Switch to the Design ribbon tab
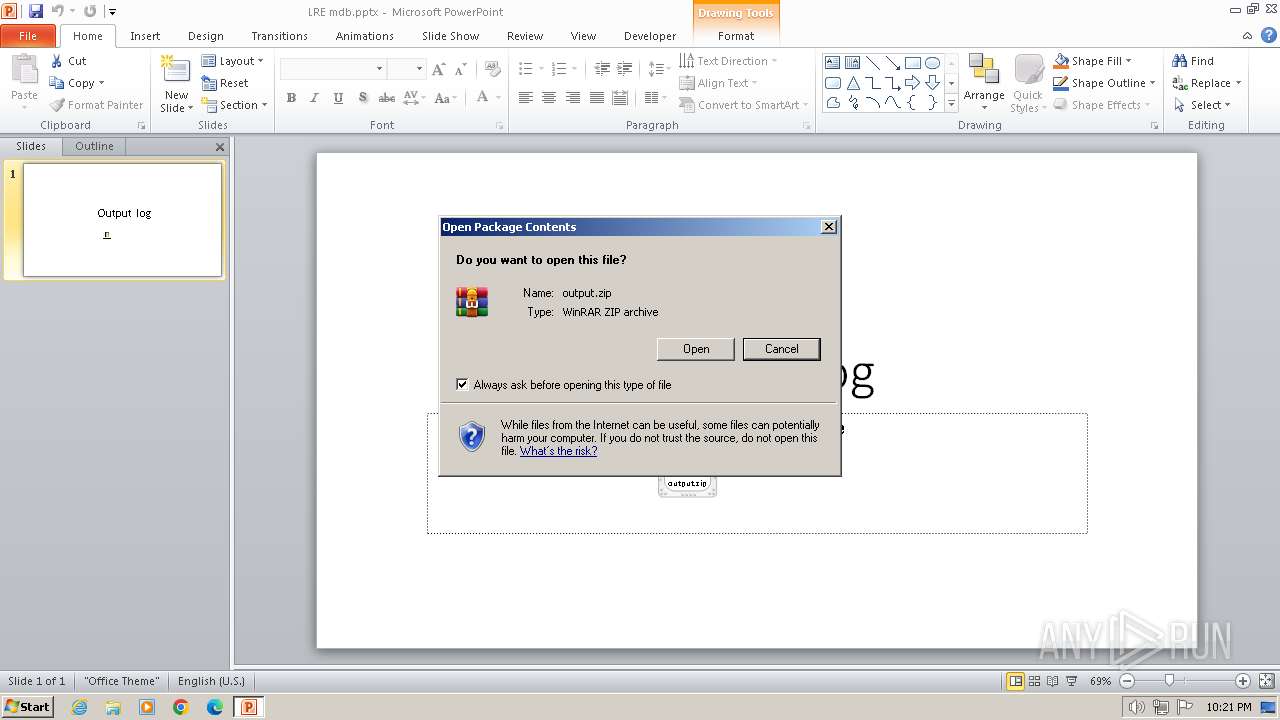 (206, 36)
